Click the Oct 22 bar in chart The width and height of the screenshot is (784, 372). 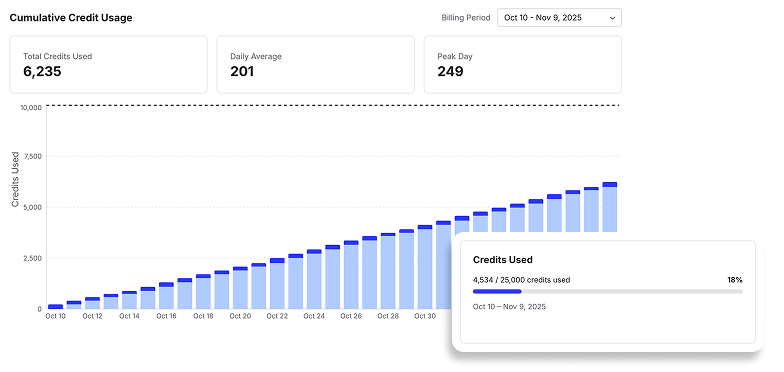[x=278, y=284]
